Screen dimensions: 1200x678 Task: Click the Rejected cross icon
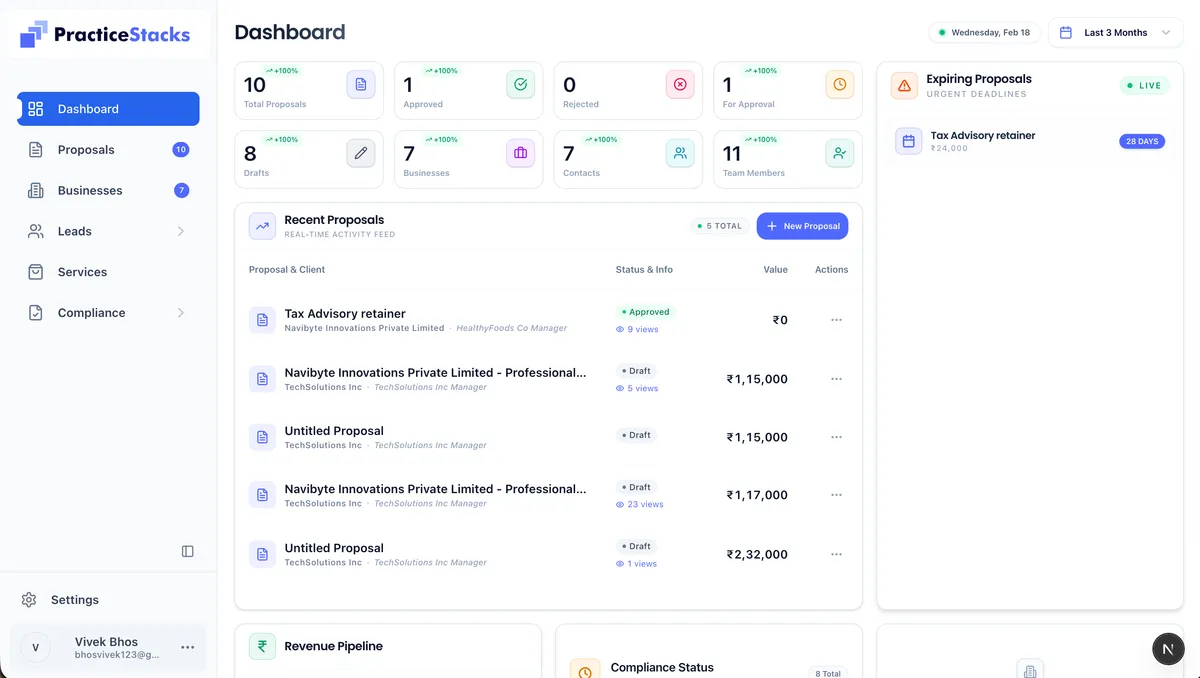680,85
